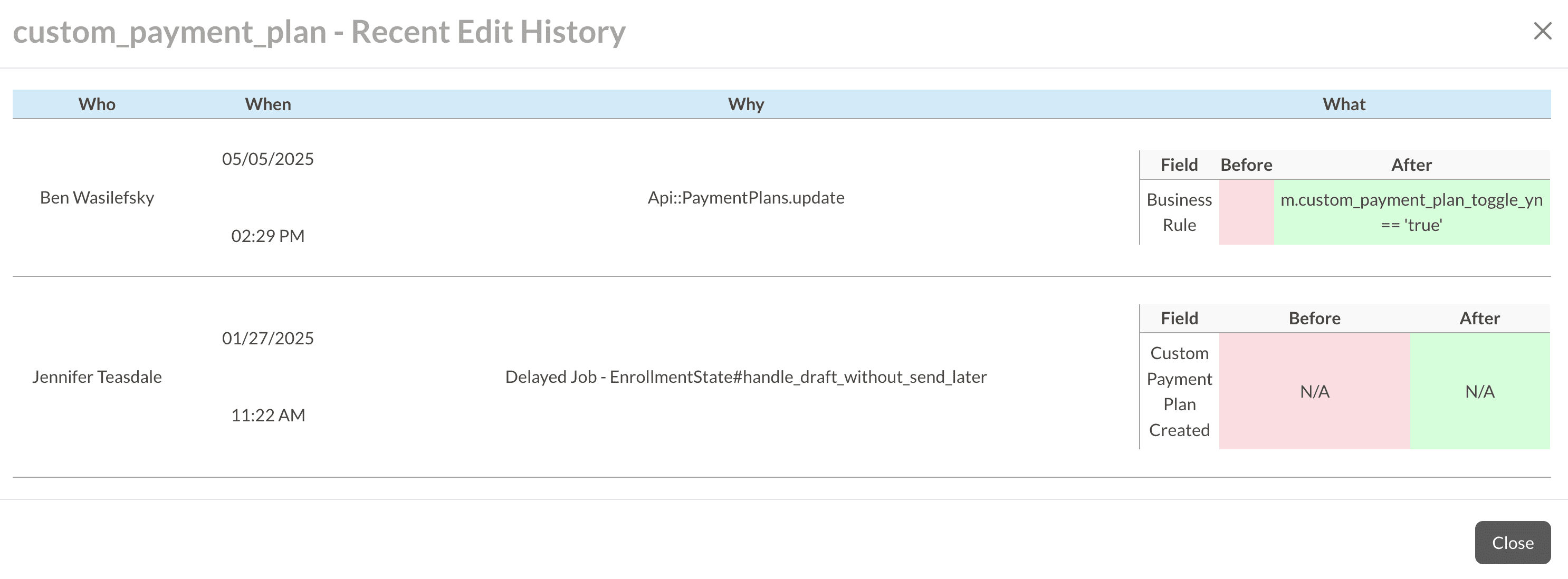Select the Business Rule field label
The height and width of the screenshot is (579, 1568).
(1179, 211)
